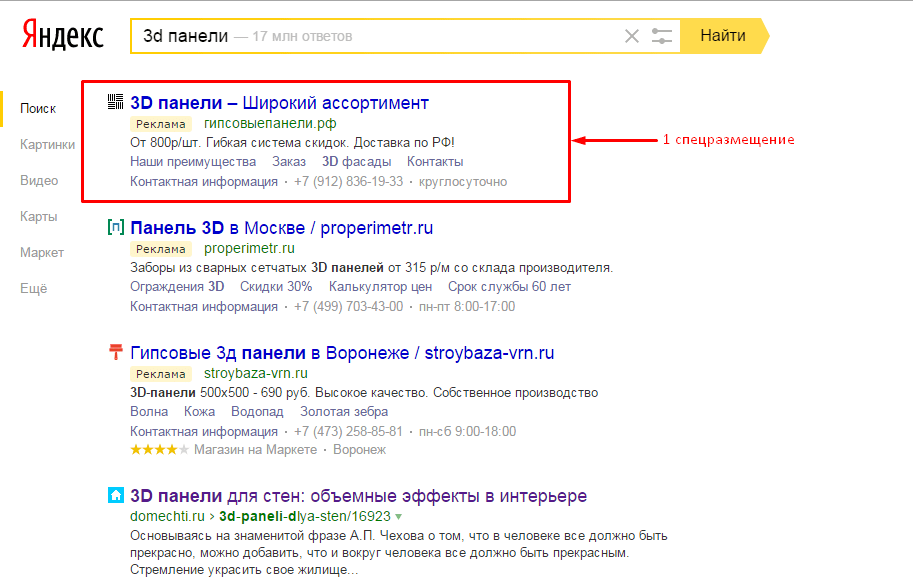This screenshot has width=913, height=587.
Task: Open '3D панели для стен' organic result title
Action: pyautogui.click(x=358, y=496)
